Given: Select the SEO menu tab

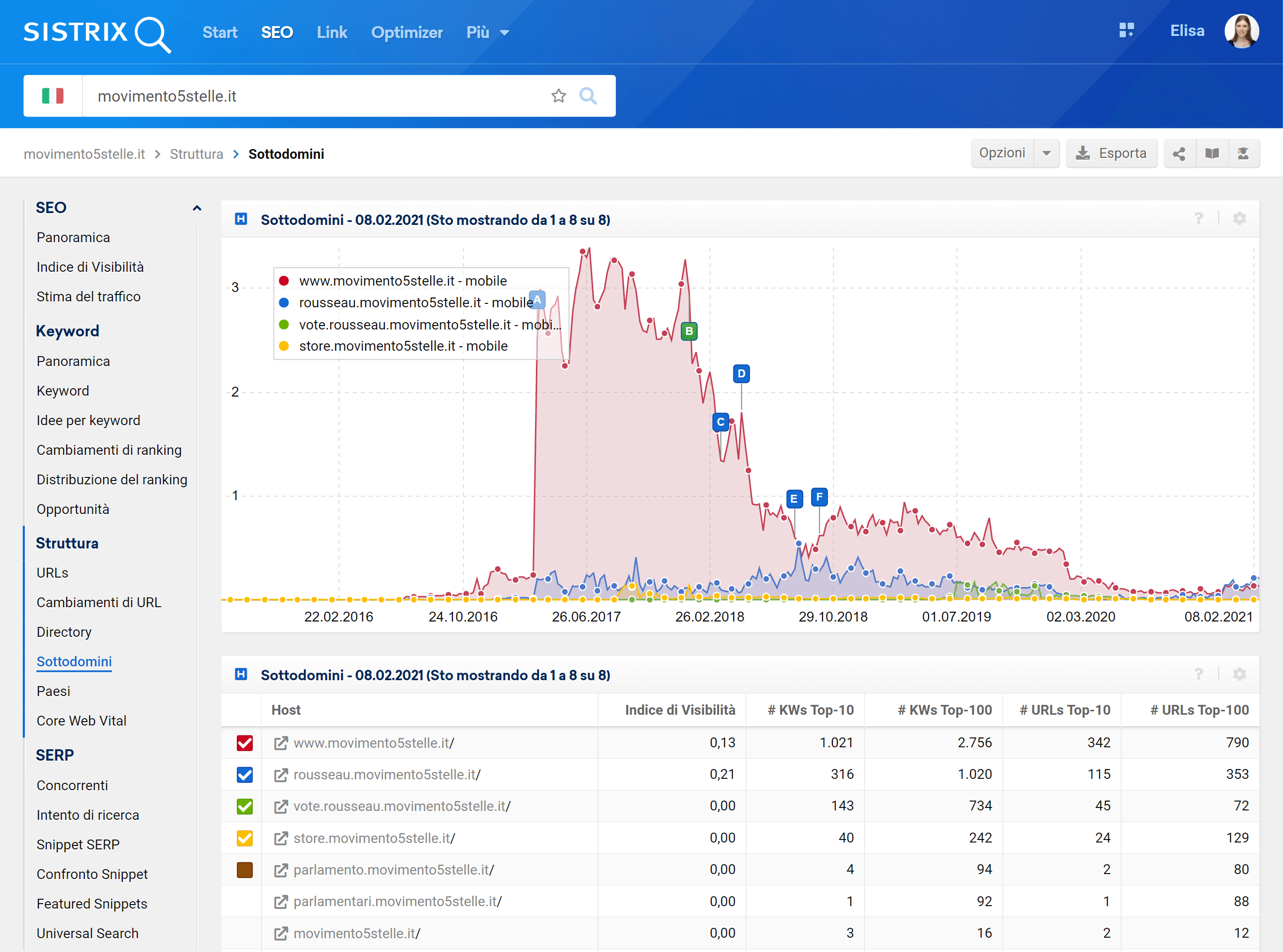Looking at the screenshot, I should click(x=277, y=31).
